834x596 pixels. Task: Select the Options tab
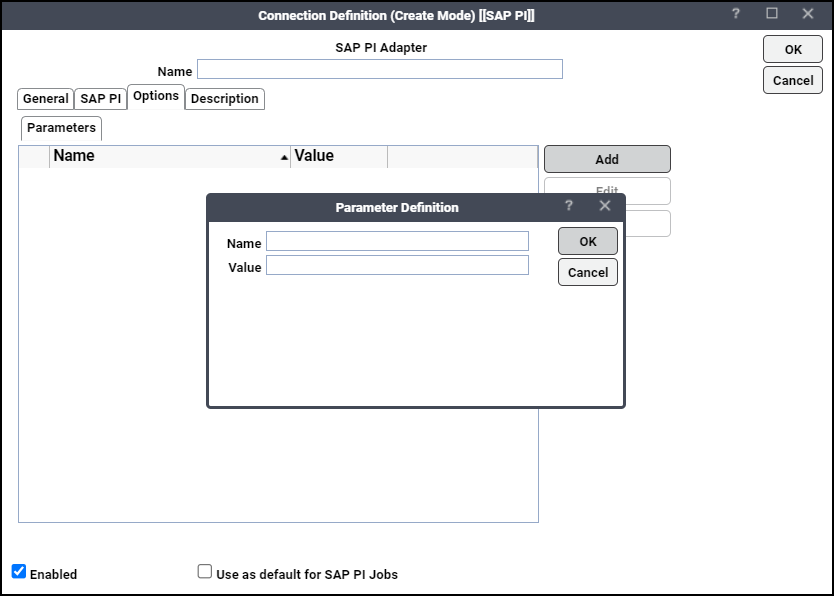156,97
